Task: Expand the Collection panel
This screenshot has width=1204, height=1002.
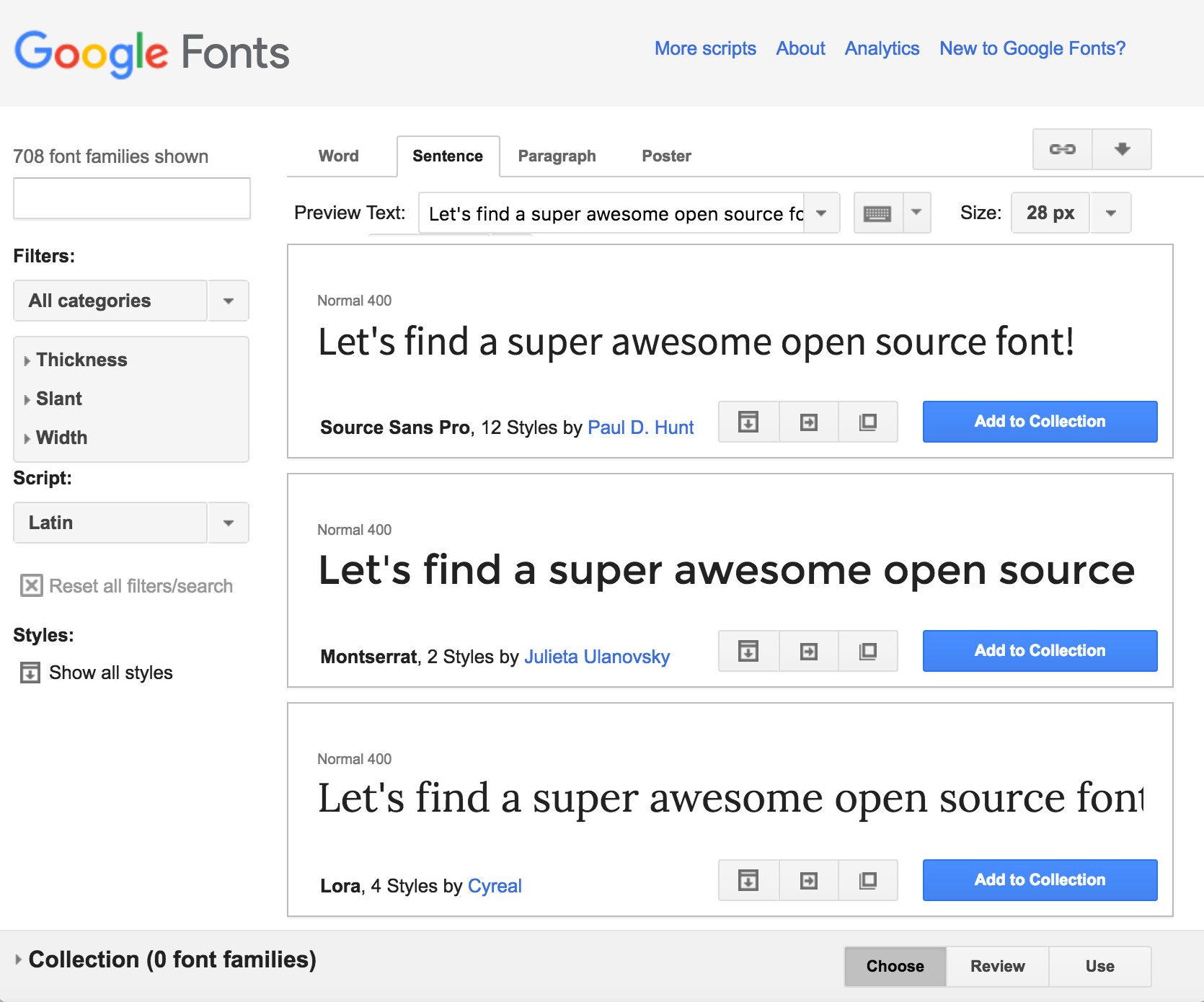Action: pos(165,959)
